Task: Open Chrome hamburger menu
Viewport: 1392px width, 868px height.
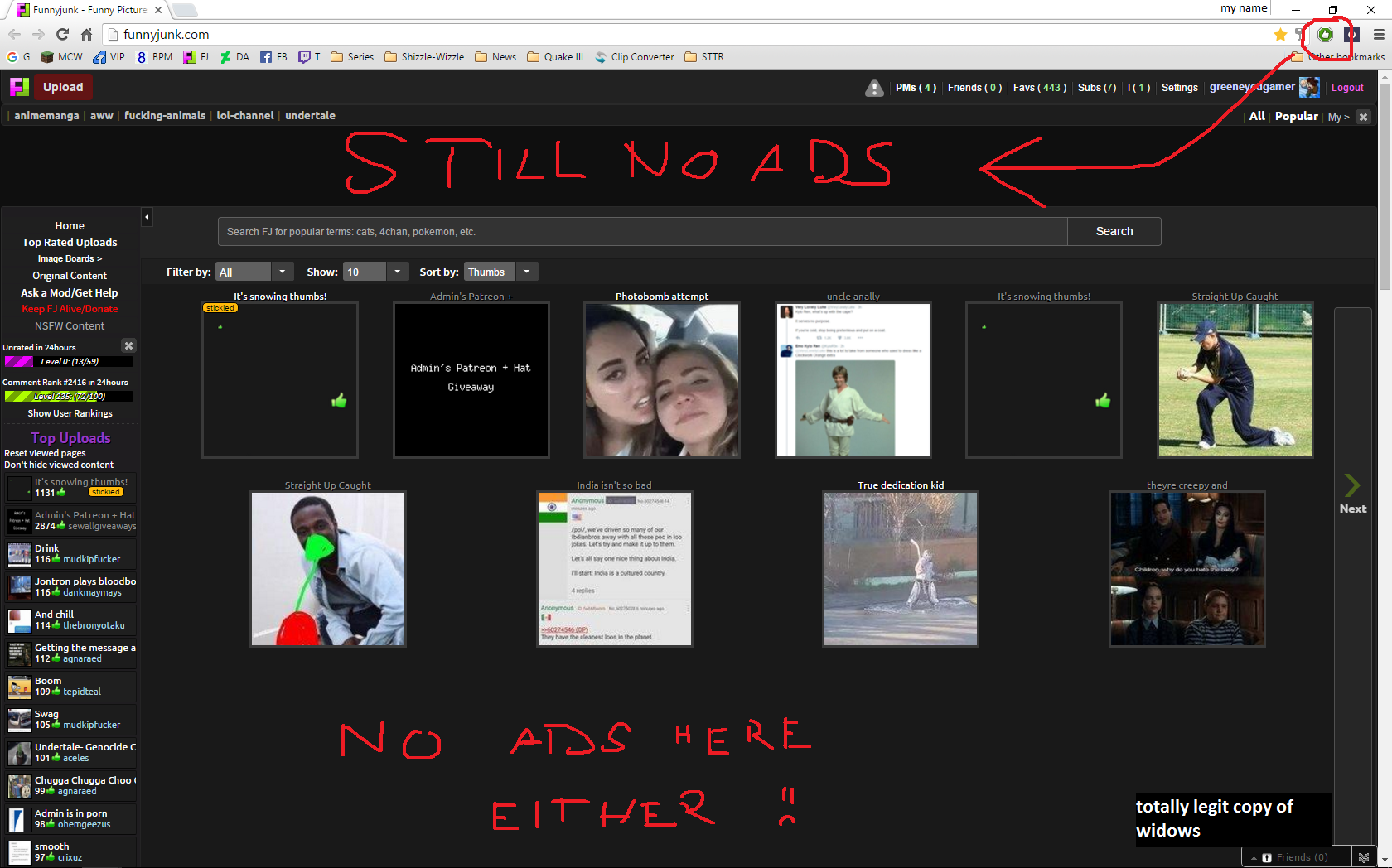Action: (x=1379, y=34)
